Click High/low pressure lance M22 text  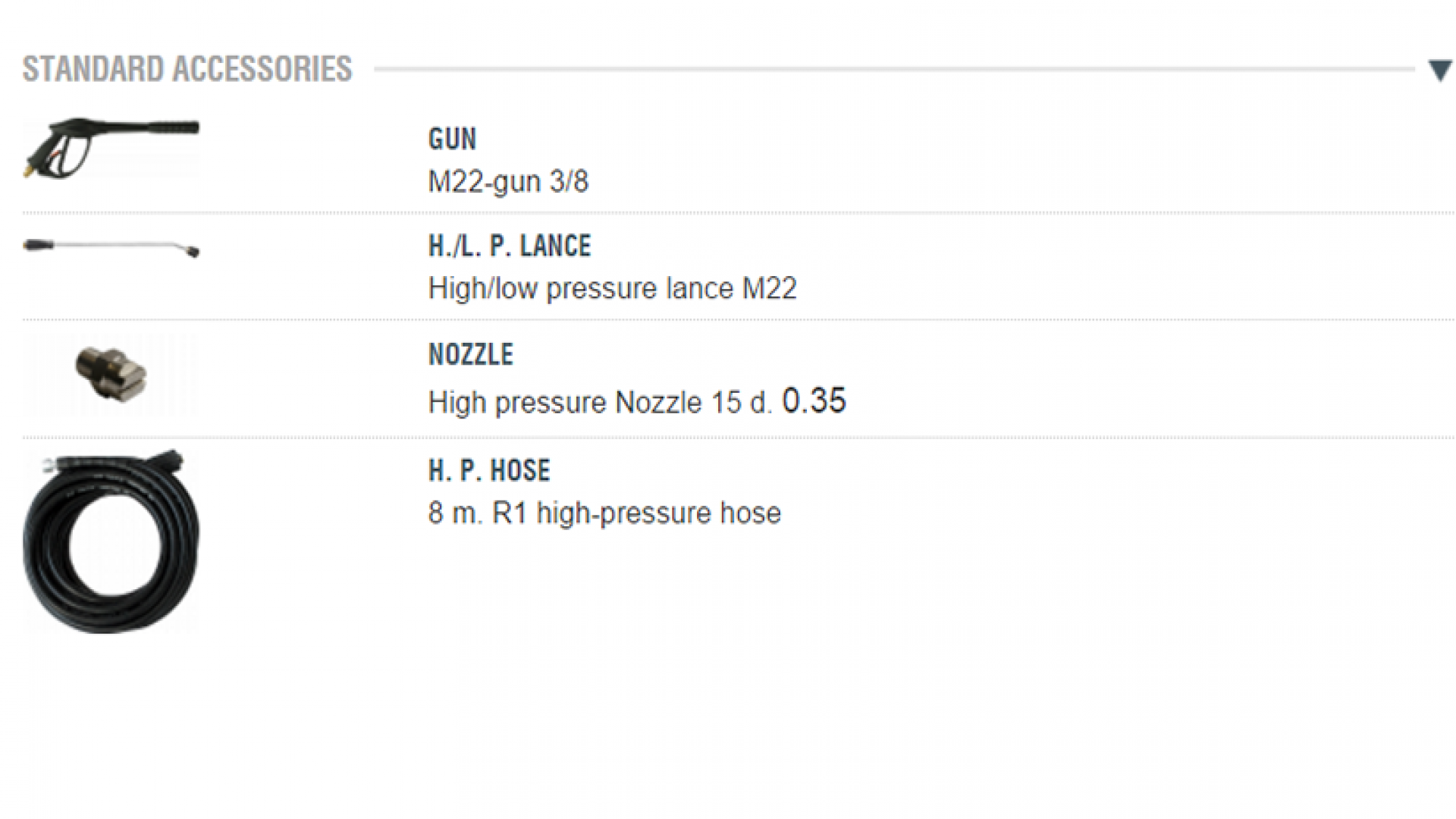[612, 289]
